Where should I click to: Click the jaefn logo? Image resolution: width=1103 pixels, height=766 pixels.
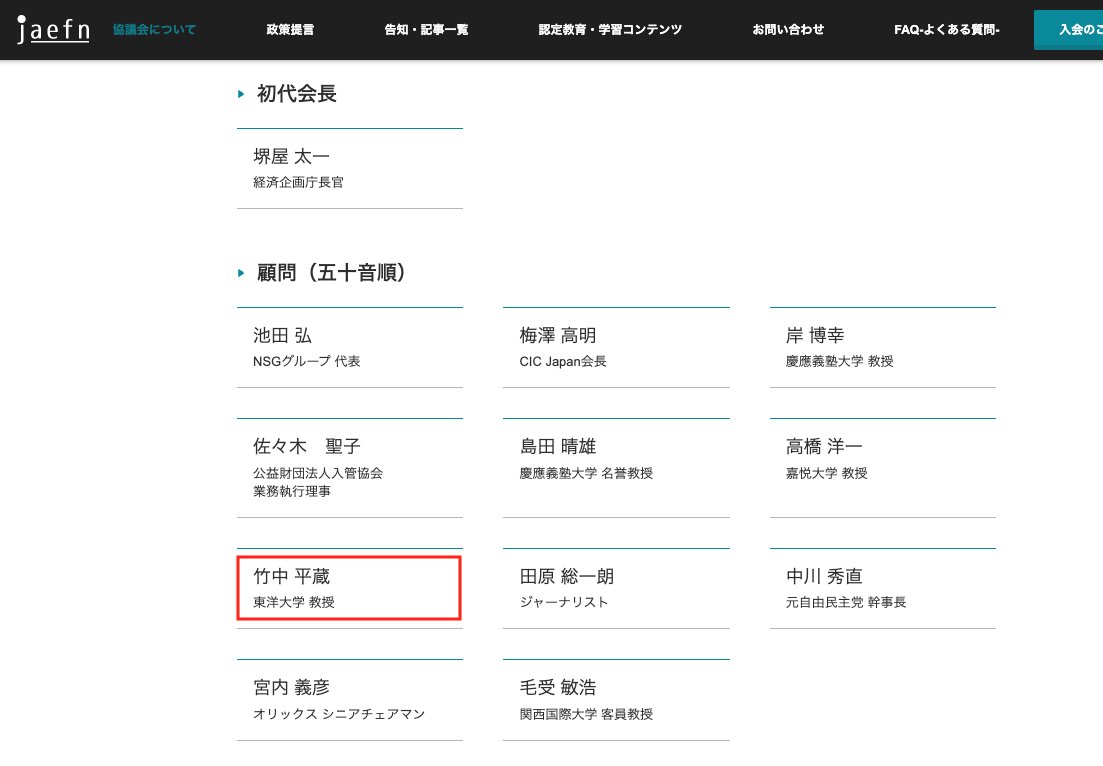[x=53, y=30]
